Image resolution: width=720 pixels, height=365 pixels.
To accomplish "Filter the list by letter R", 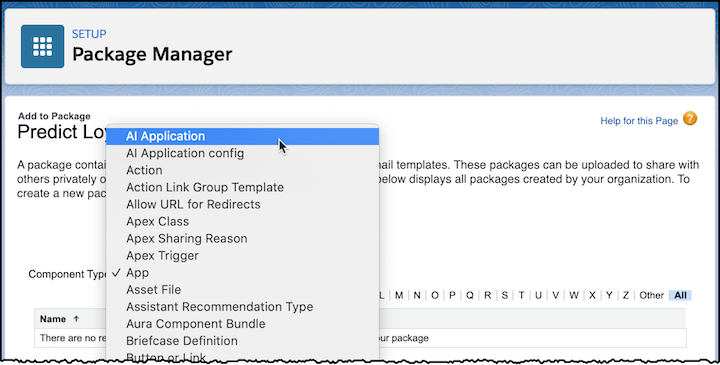I will click(x=488, y=295).
